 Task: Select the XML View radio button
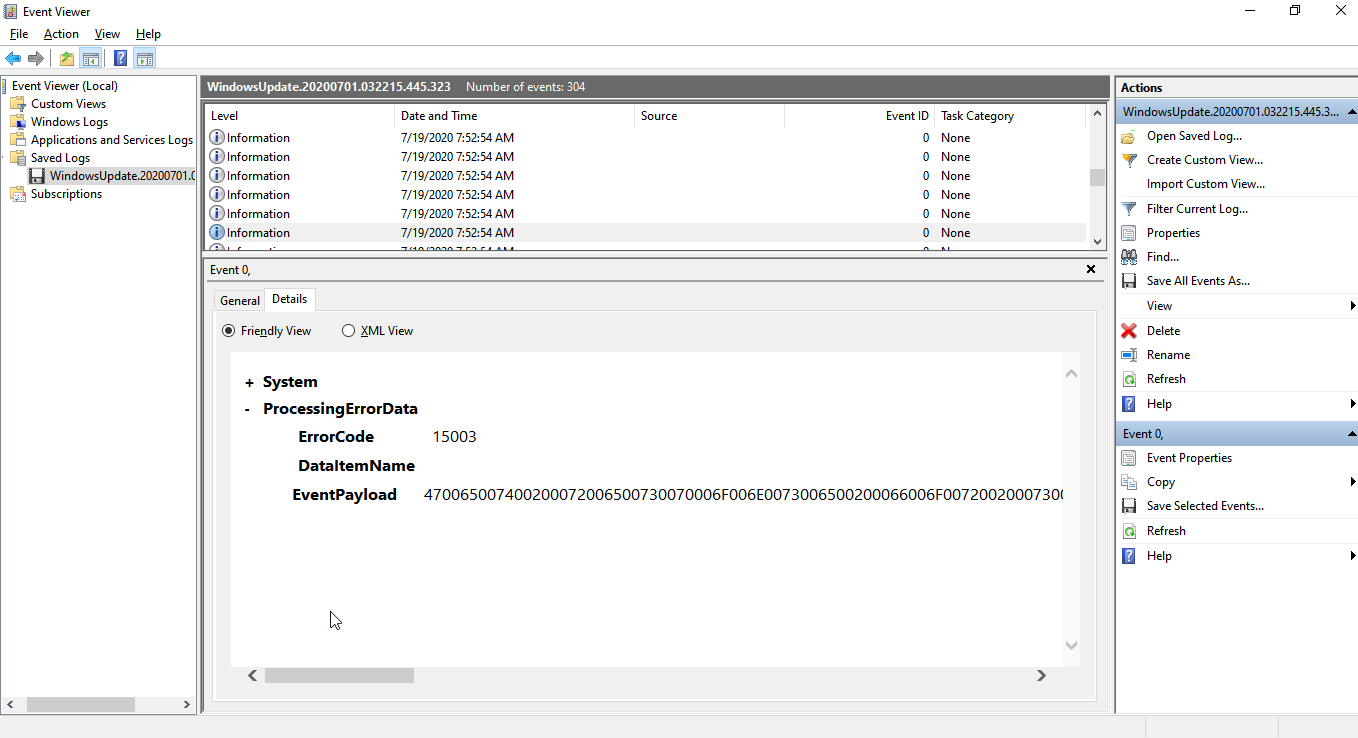pos(348,331)
